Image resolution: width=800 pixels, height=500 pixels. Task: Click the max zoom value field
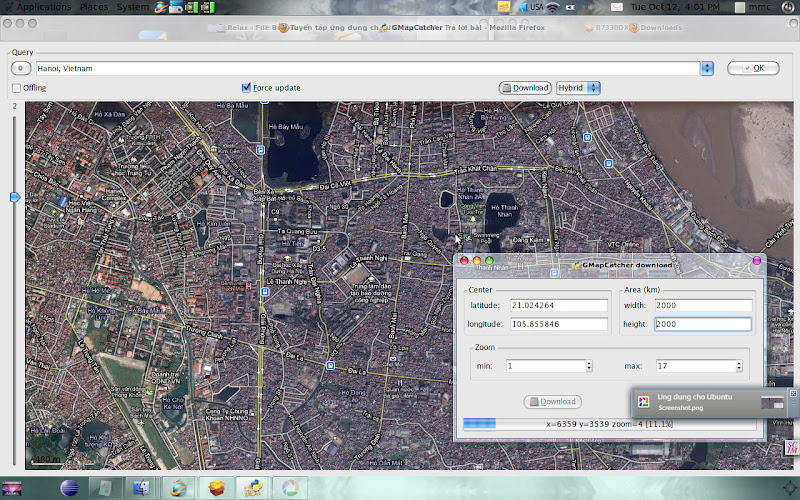click(695, 366)
